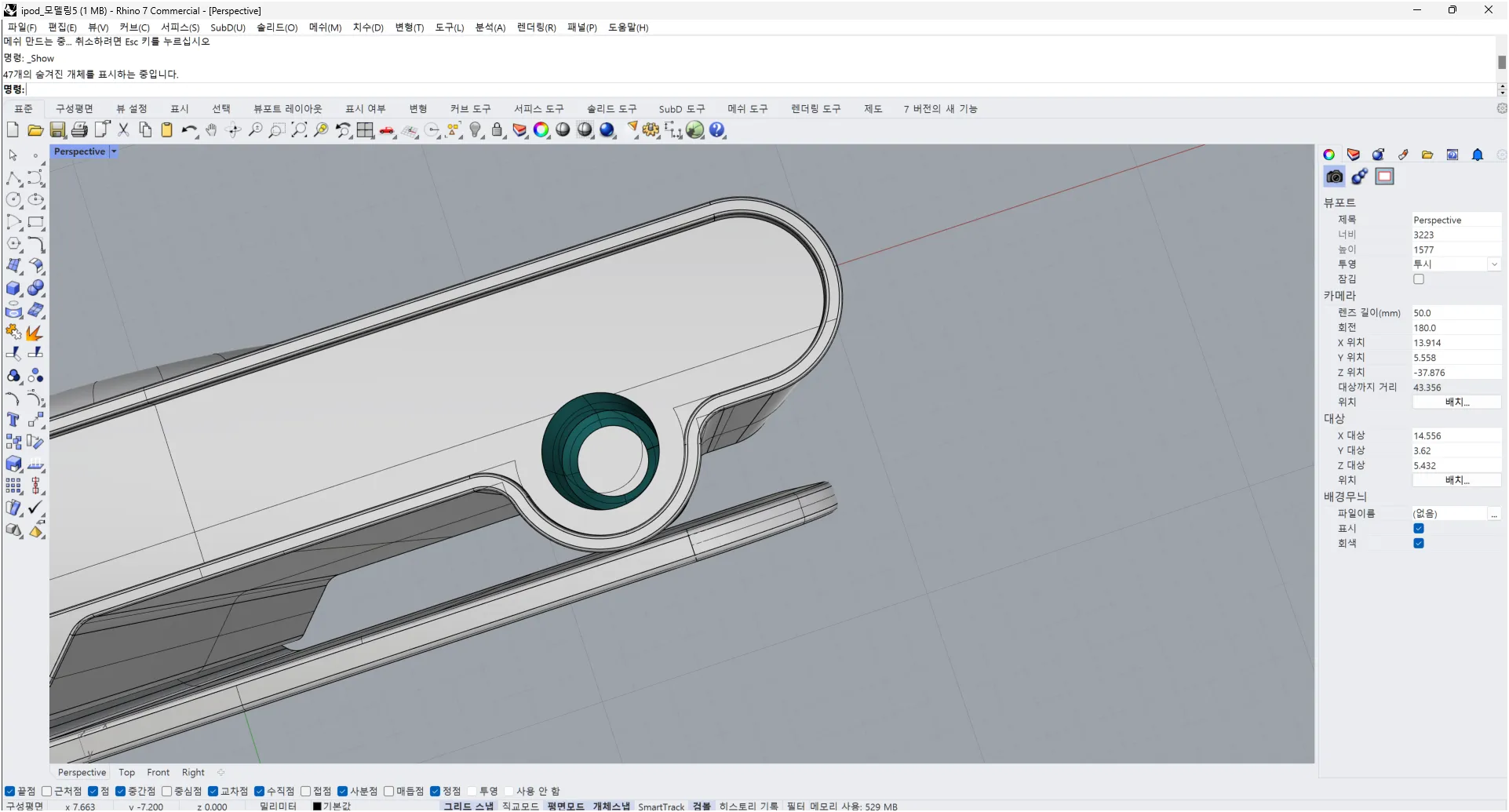
Task: Click the Print icon
Action: coord(79,130)
